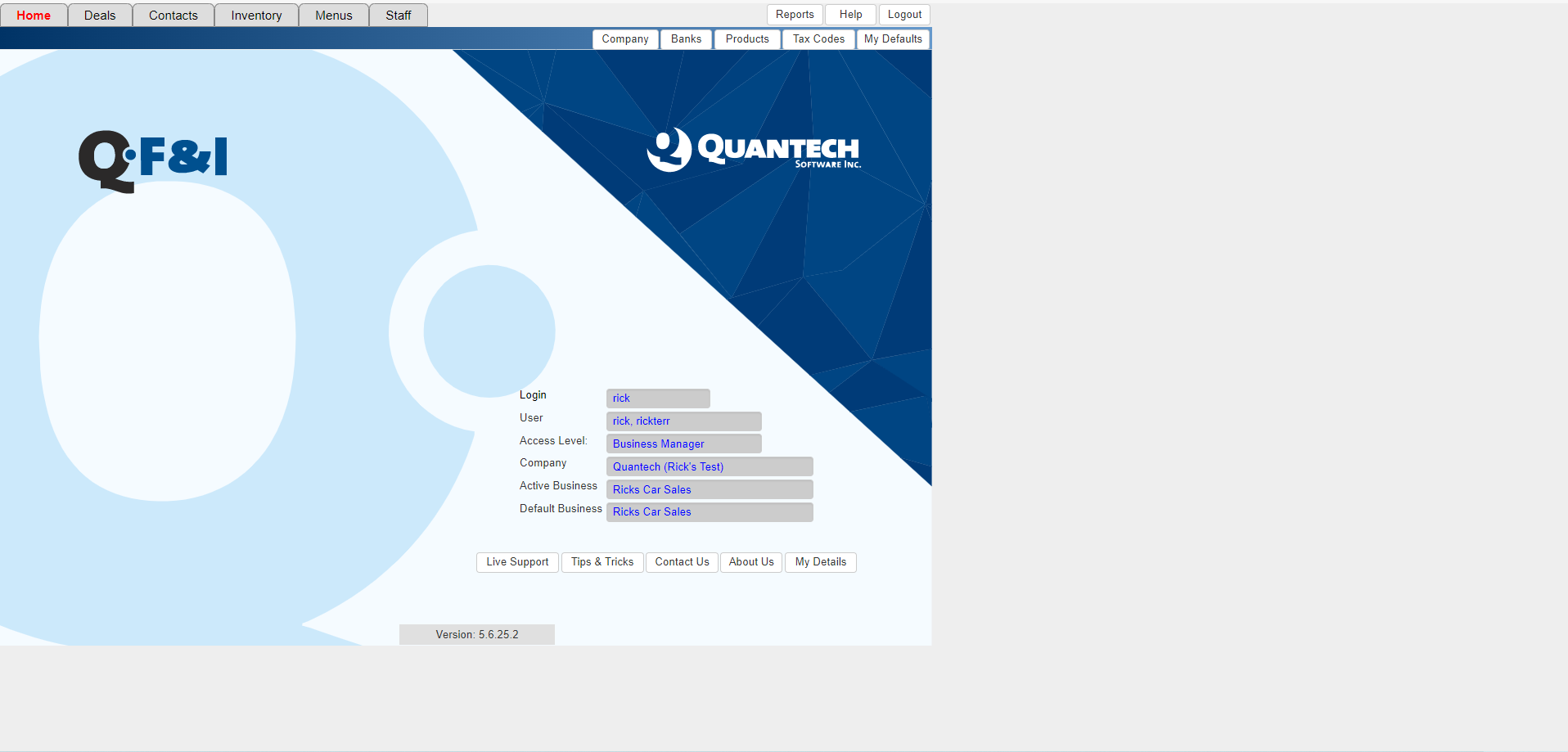Open the Contacts tab
This screenshot has height=752, width=1568.
click(x=173, y=15)
